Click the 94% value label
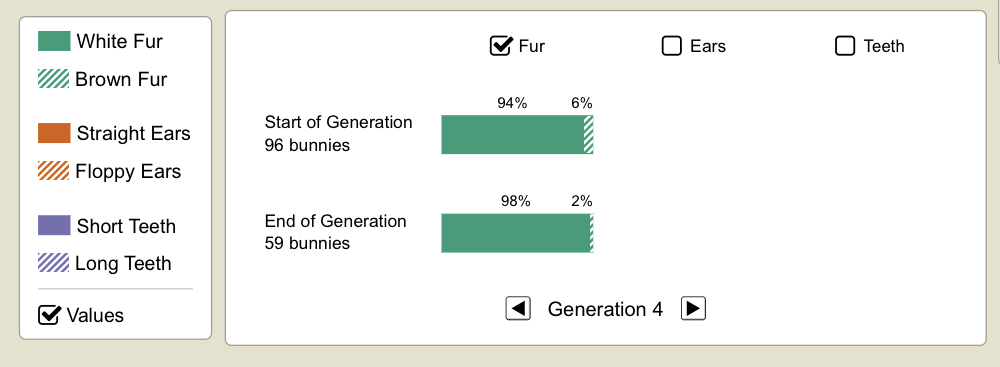The image size is (1000, 367). (x=512, y=103)
